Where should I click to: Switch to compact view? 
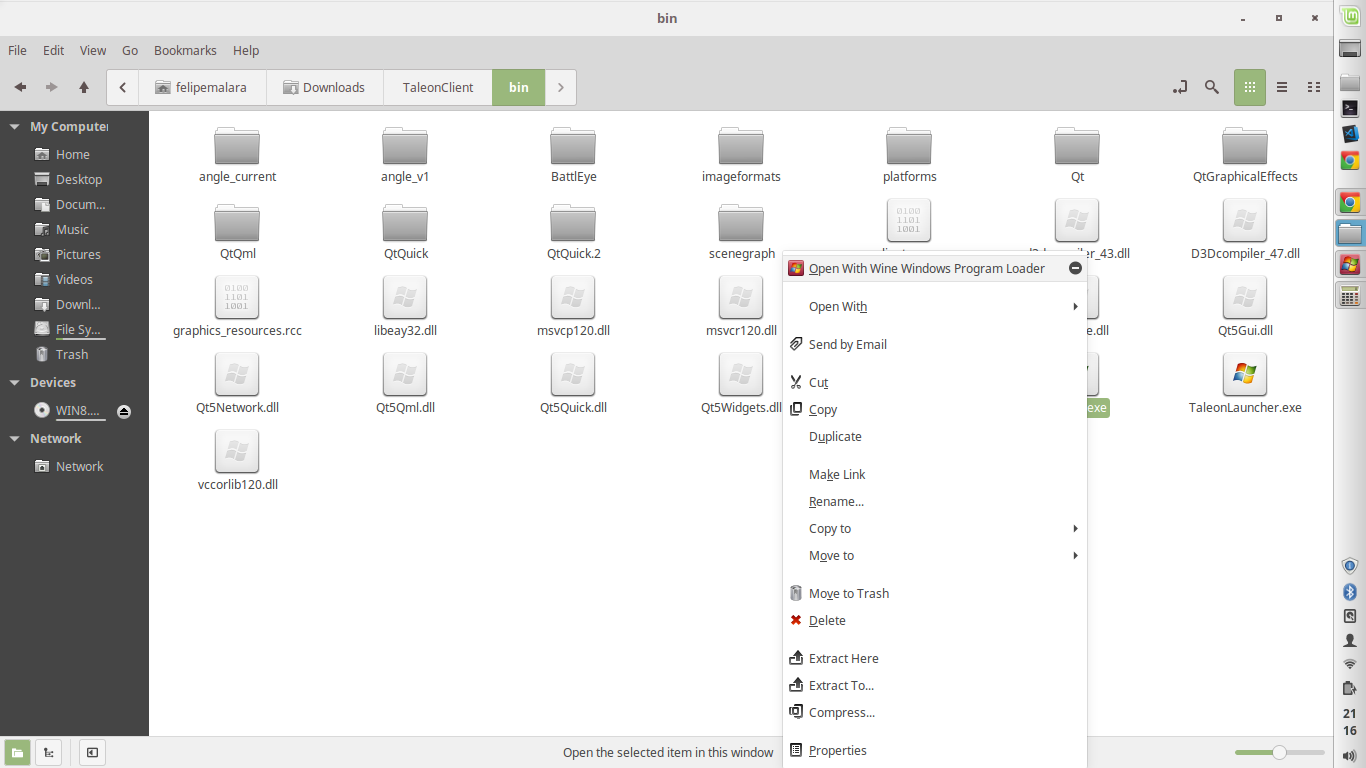click(1314, 87)
